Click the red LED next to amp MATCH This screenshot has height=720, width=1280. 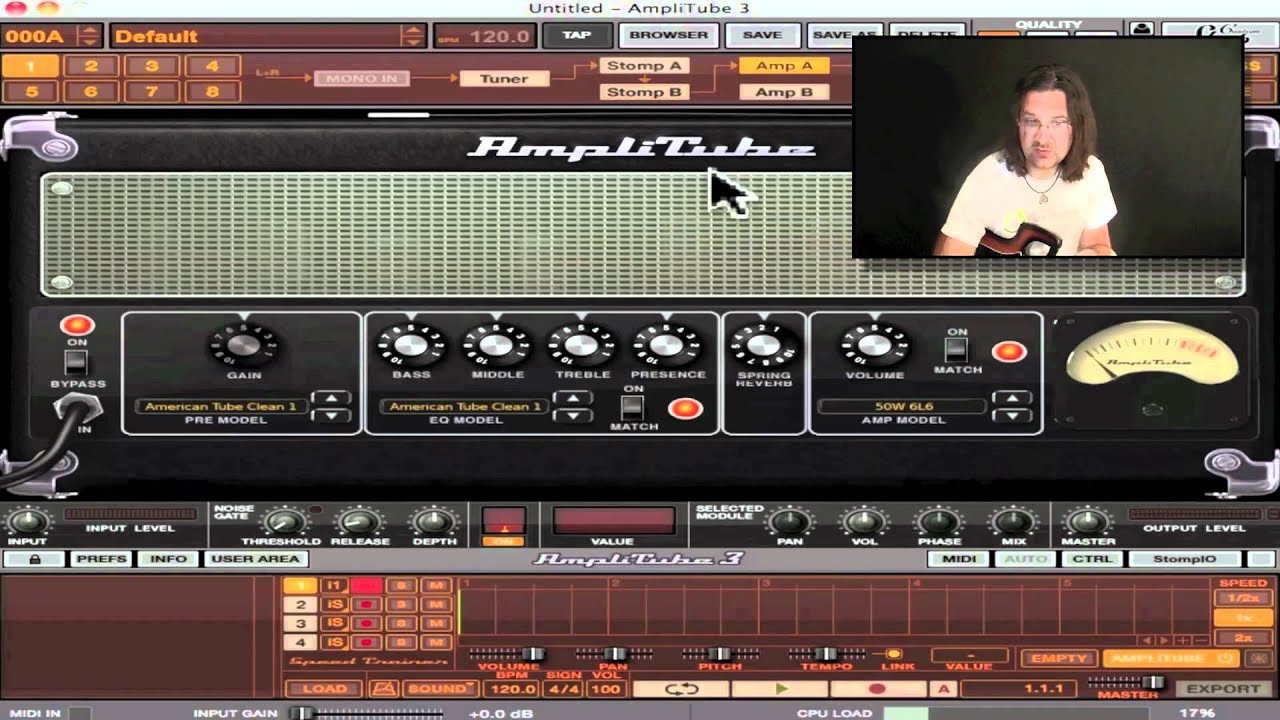(1009, 351)
